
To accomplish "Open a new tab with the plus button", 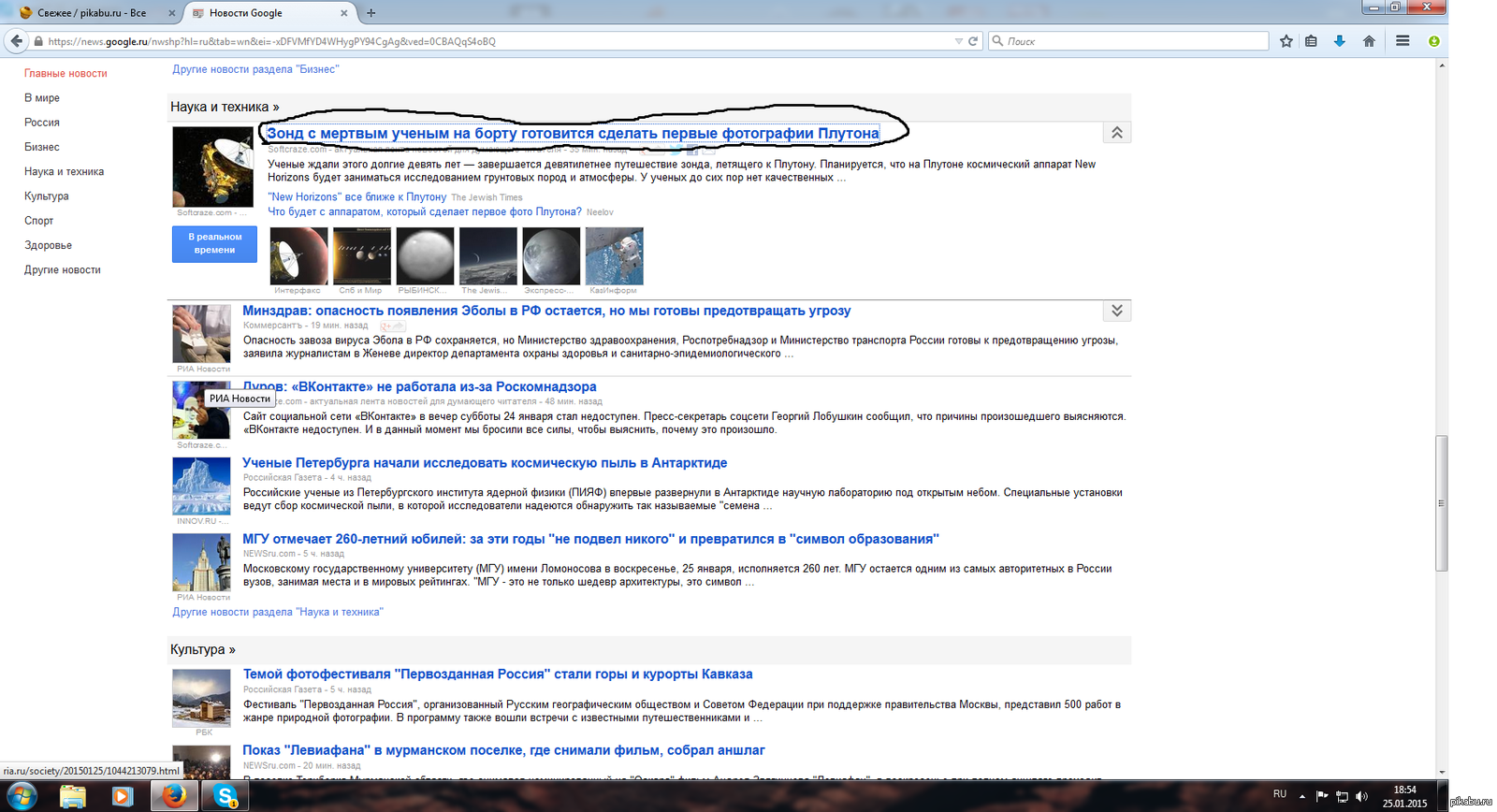I will (x=371, y=13).
